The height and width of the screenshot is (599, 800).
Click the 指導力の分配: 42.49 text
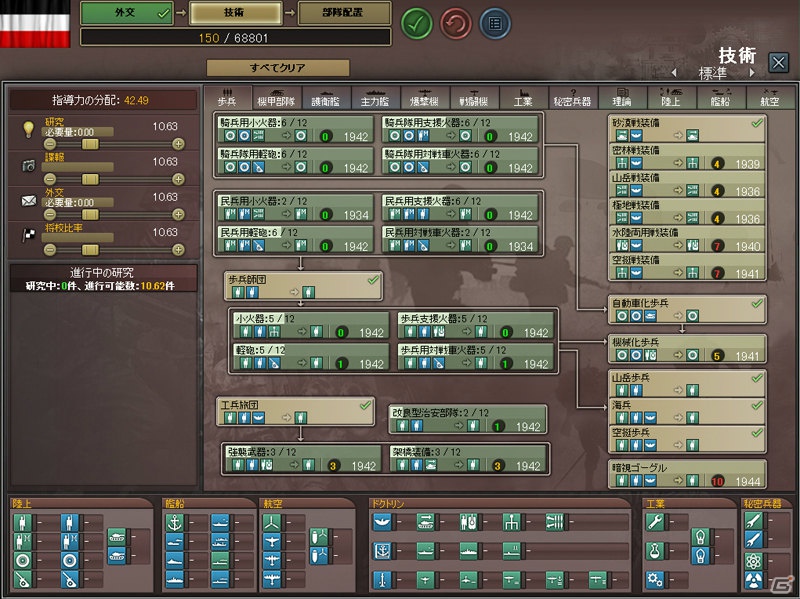click(101, 100)
